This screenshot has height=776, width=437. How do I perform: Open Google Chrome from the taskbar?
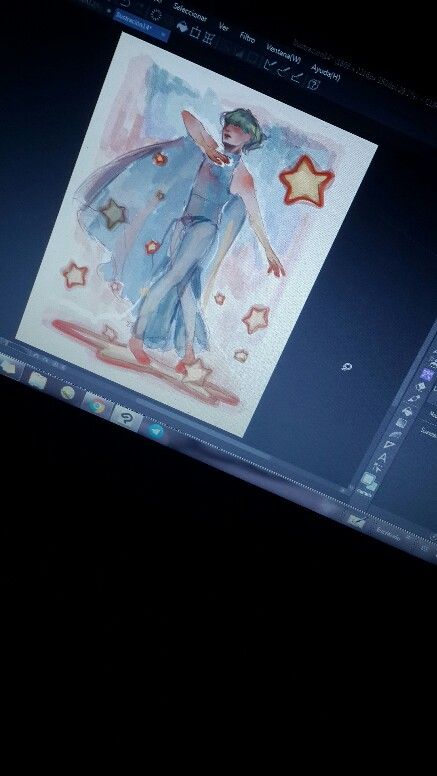tap(97, 406)
